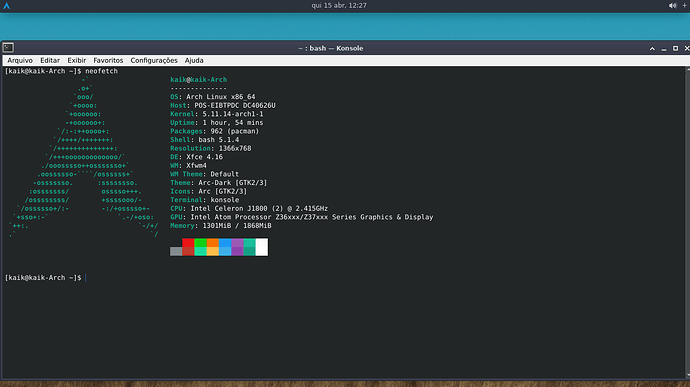Click the white color block in neofetch palette
Image resolution: width=690 pixels, height=387 pixels.
click(261, 247)
